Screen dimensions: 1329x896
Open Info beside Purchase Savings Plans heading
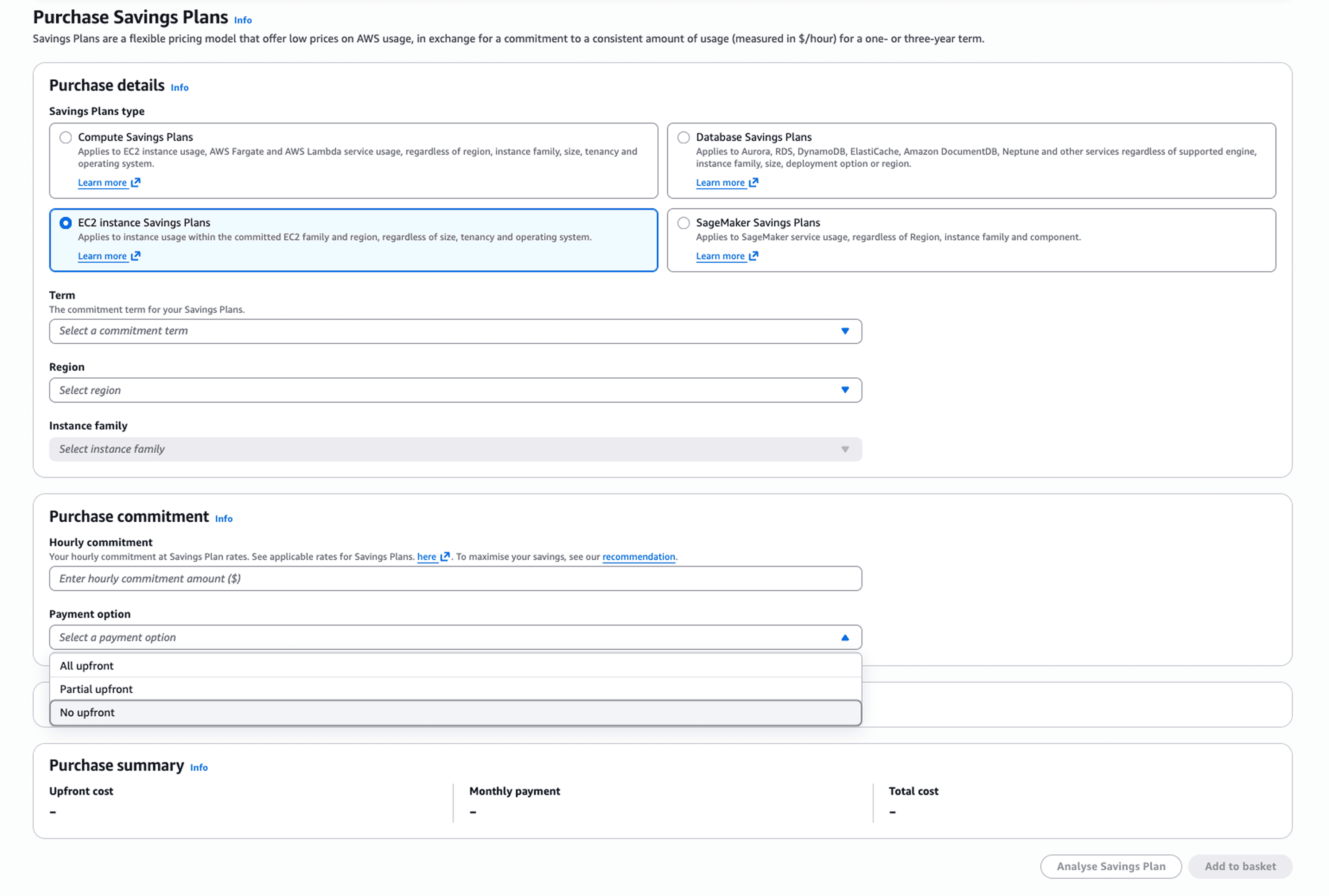(x=243, y=20)
